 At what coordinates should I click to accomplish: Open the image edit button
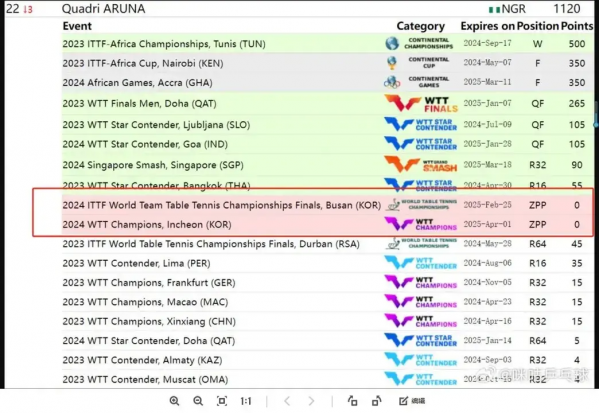pyautogui.click(x=411, y=401)
